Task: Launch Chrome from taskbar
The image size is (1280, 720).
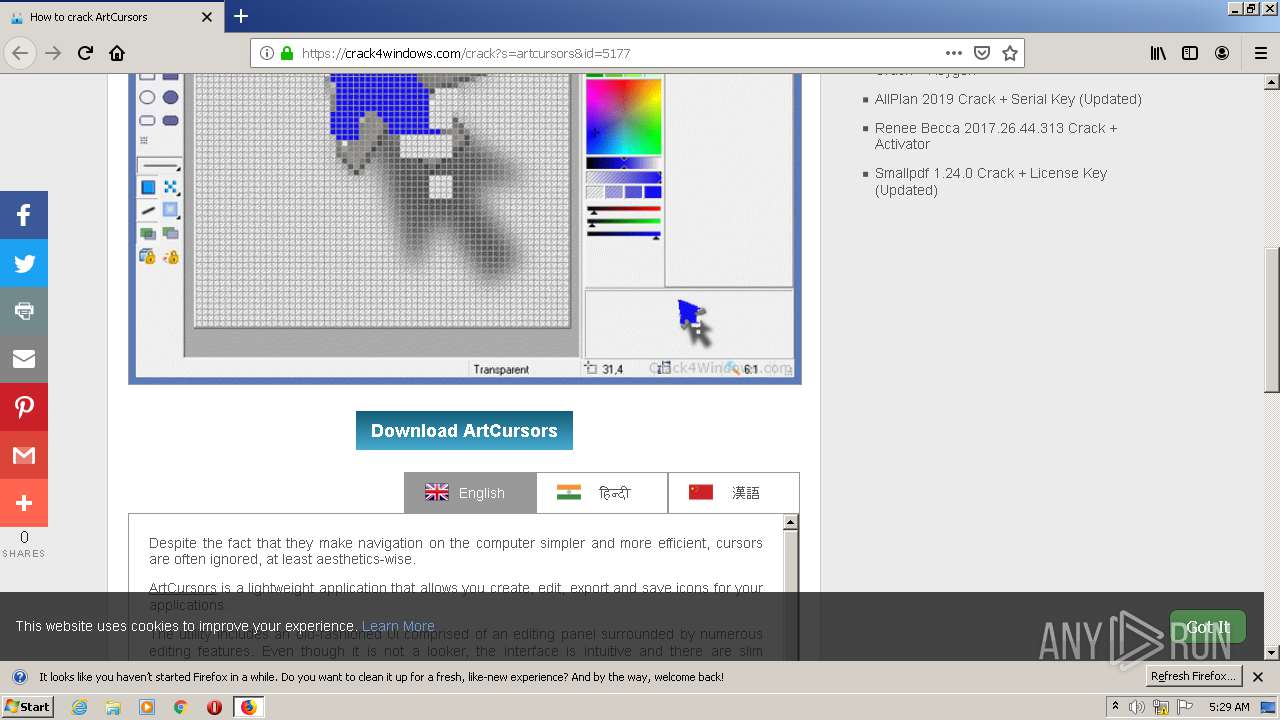Action: point(180,707)
